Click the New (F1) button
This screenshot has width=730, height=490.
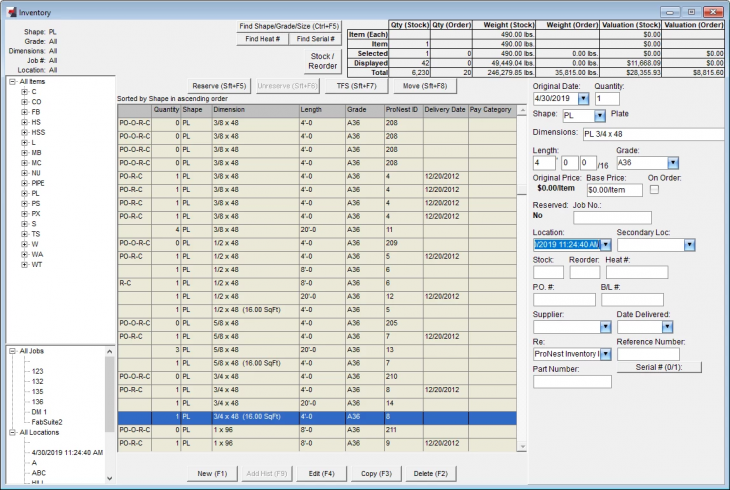tap(212, 474)
